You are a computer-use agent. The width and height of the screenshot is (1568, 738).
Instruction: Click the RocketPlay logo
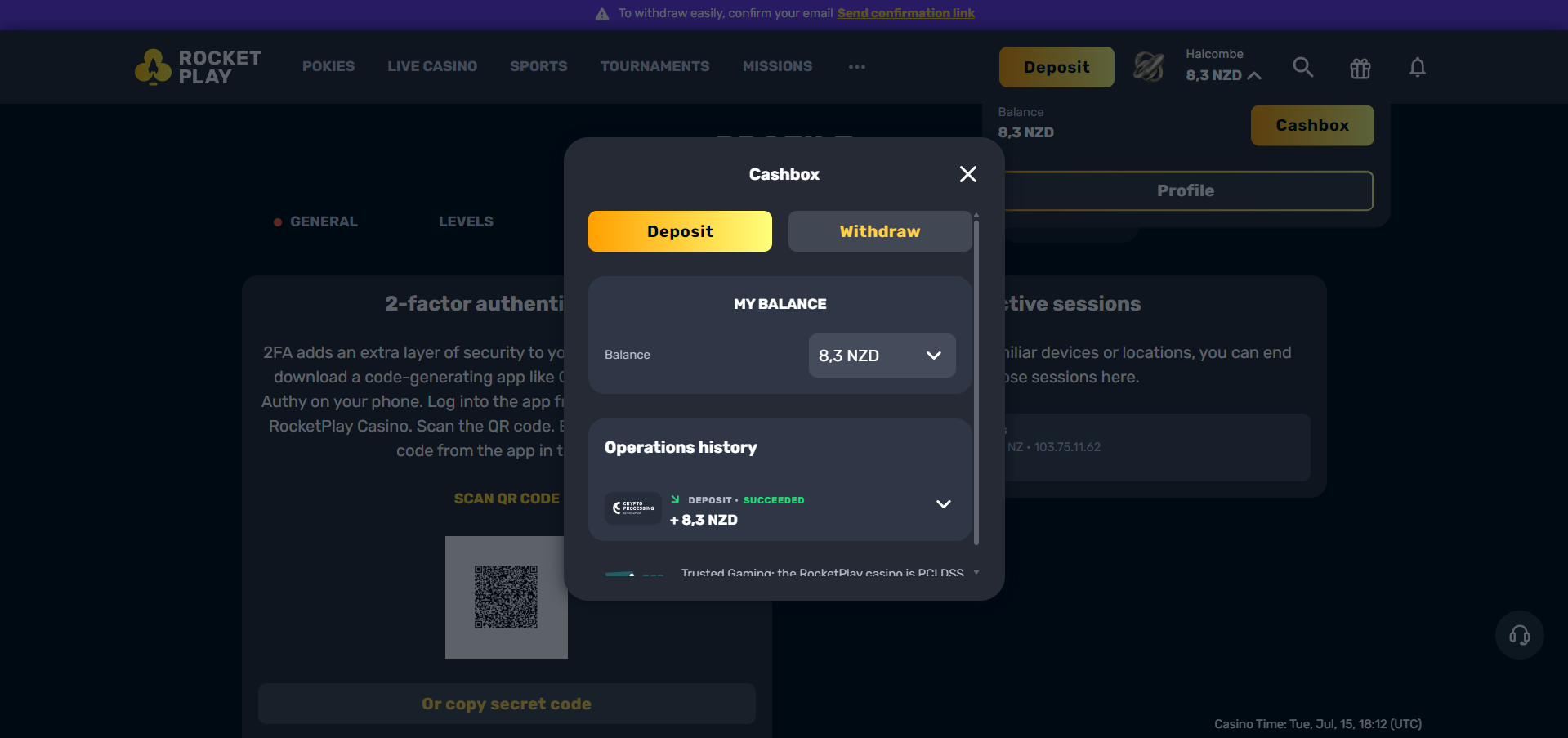click(x=199, y=67)
